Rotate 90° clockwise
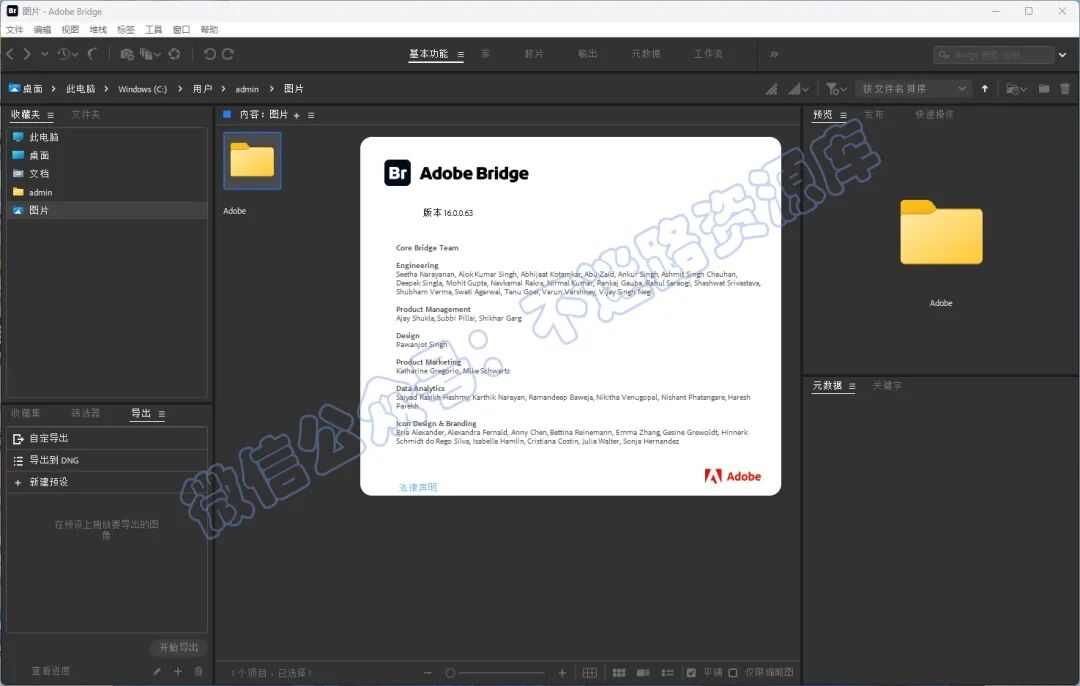This screenshot has height=686, width=1080. 228,54
